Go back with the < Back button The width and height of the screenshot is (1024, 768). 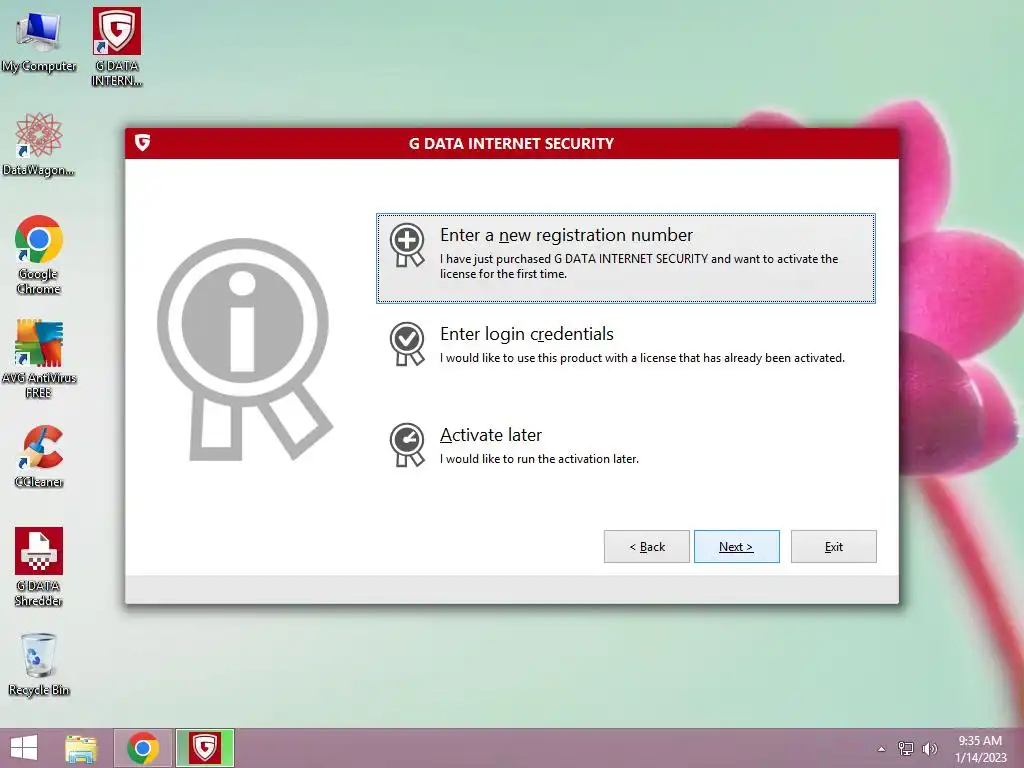point(647,547)
